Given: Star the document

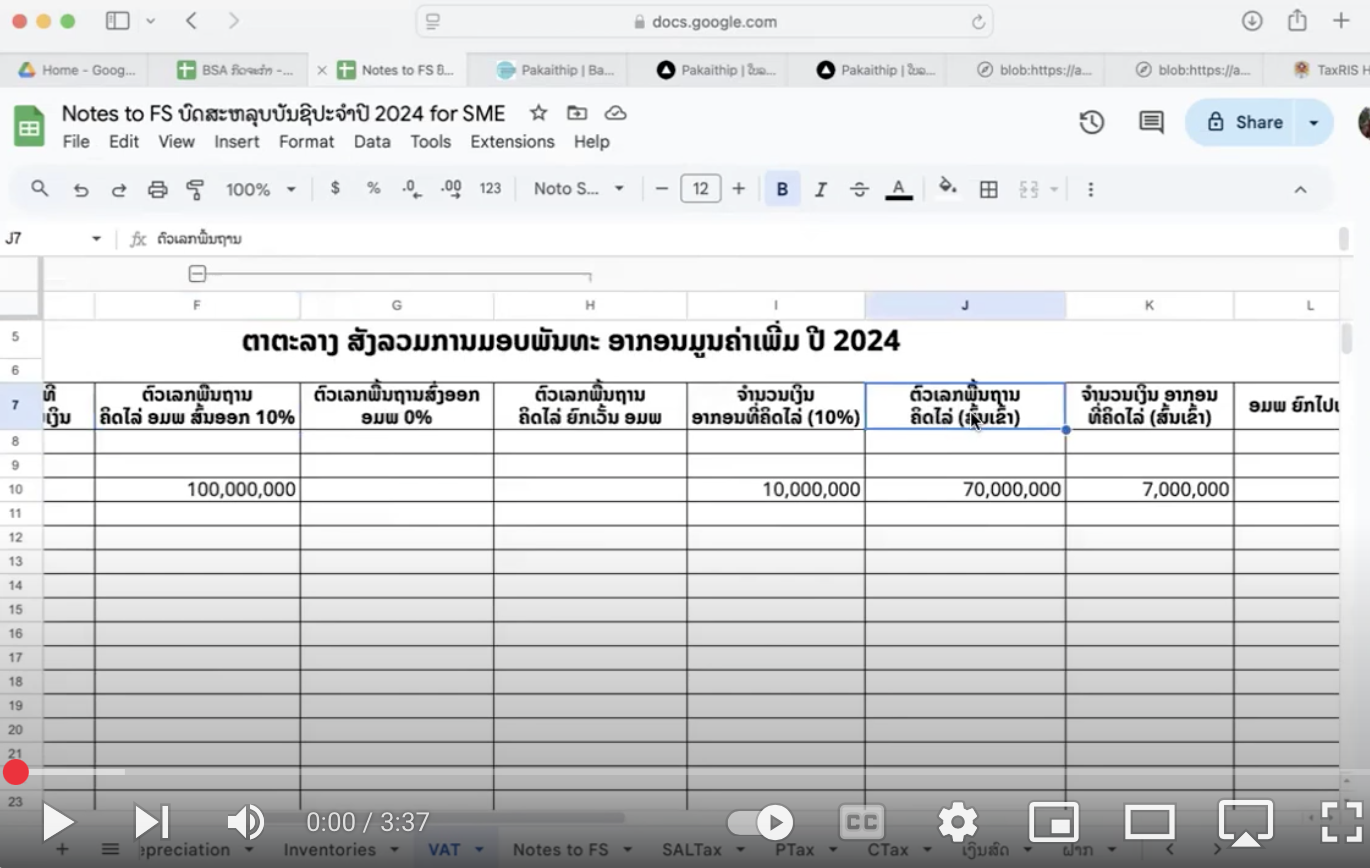Looking at the screenshot, I should click(x=538, y=113).
